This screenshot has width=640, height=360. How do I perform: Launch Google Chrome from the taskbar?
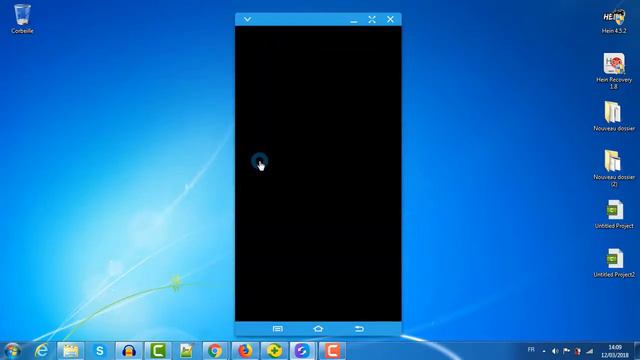(x=215, y=351)
